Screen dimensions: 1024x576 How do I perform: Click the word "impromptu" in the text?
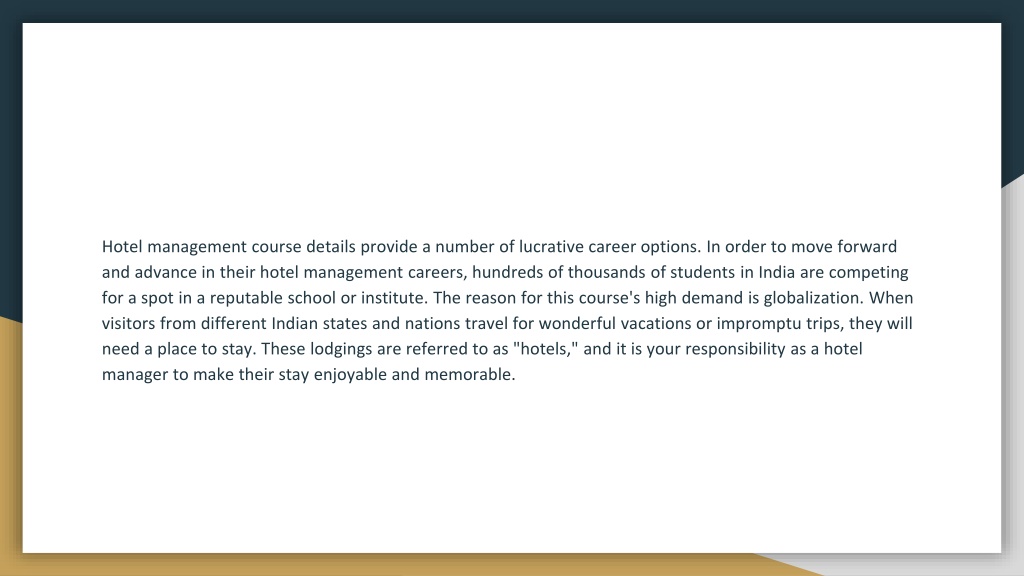pyautogui.click(x=758, y=323)
